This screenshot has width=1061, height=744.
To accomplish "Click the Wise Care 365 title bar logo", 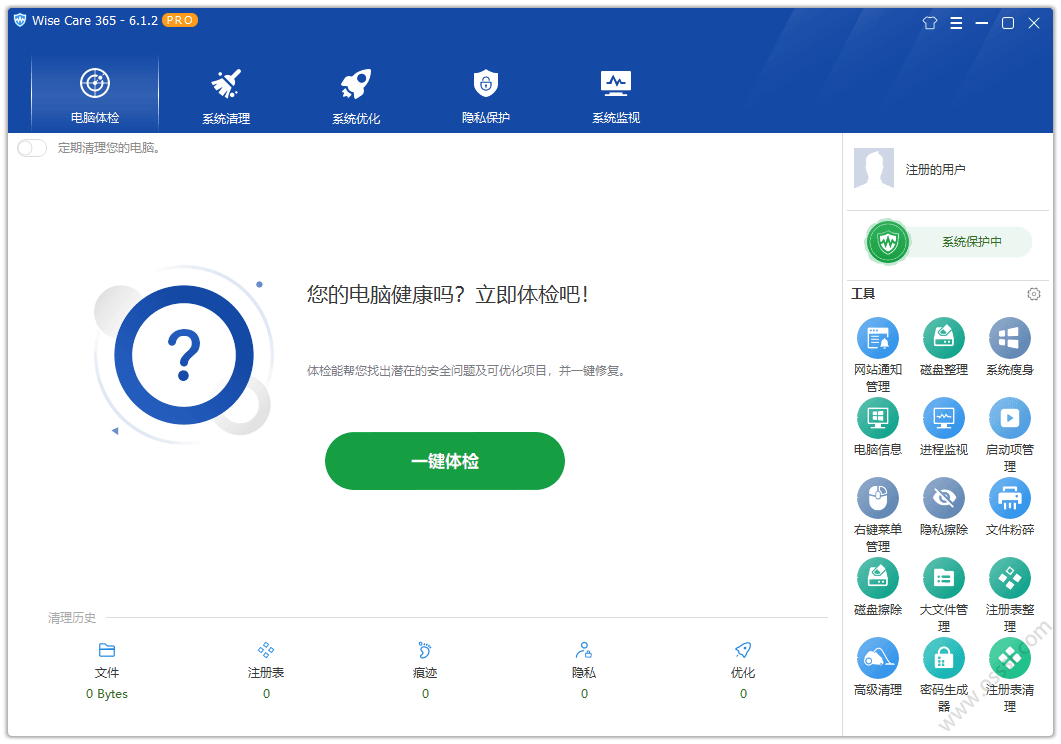I will click(20, 20).
